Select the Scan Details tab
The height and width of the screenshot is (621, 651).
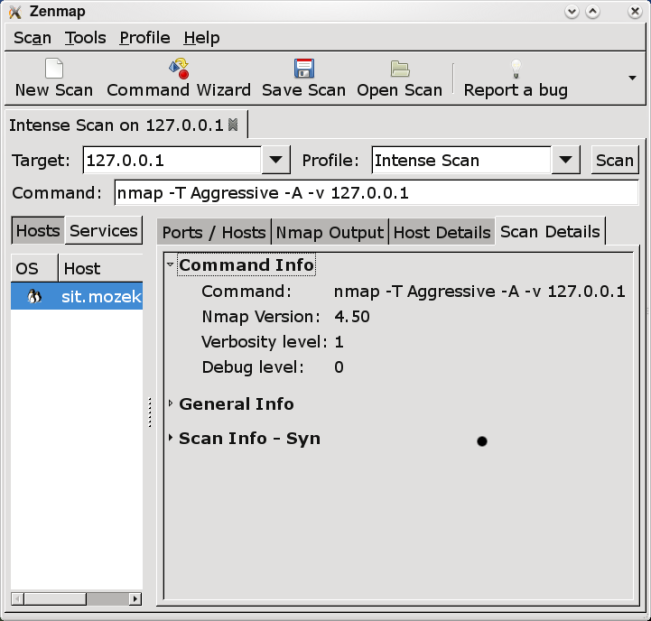click(550, 231)
